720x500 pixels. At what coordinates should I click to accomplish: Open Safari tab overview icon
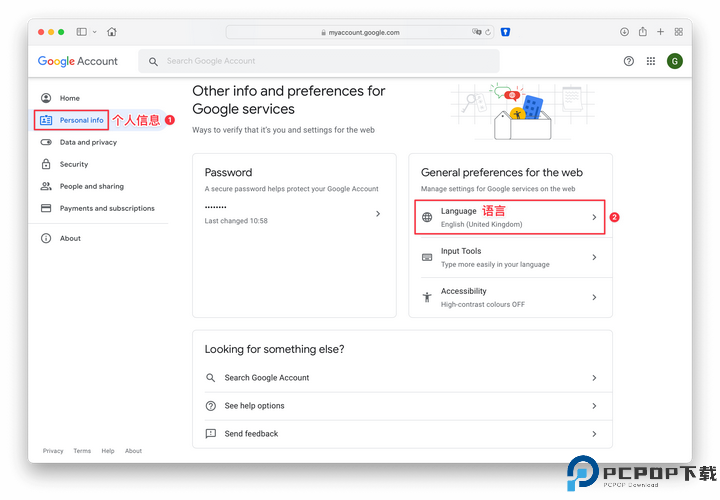[679, 32]
